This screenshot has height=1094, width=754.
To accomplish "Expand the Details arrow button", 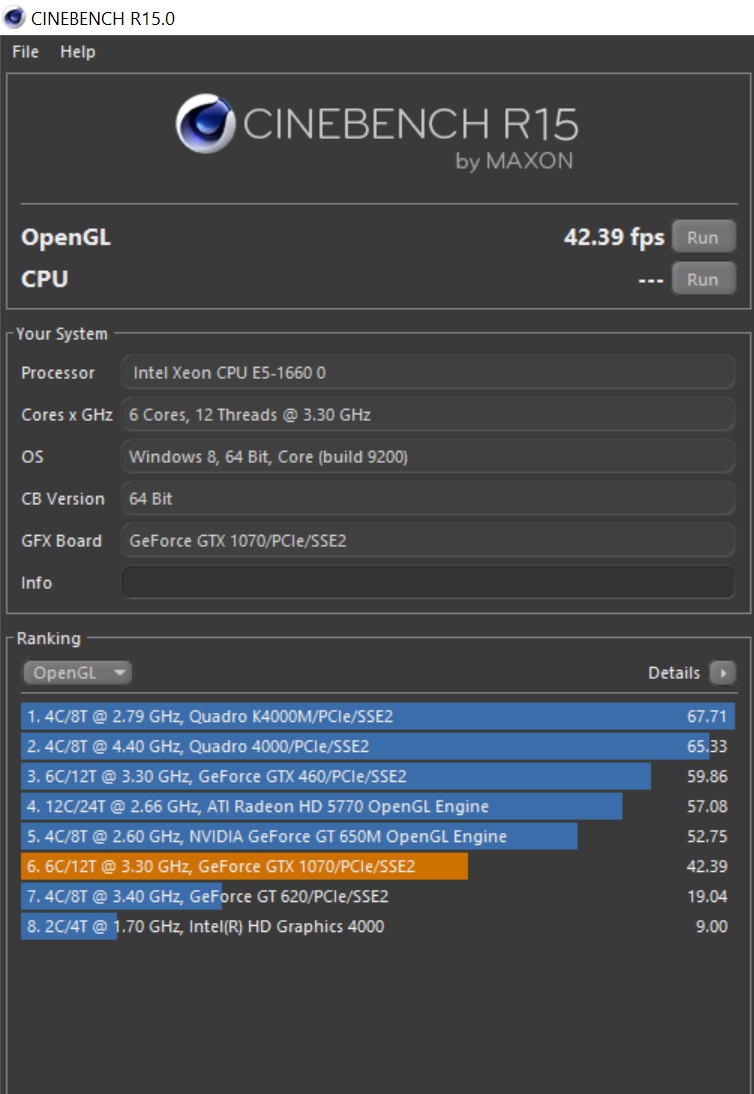I will (722, 673).
